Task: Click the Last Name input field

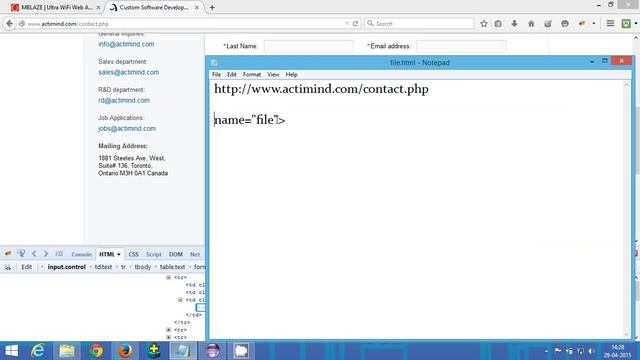Action: coord(309,46)
